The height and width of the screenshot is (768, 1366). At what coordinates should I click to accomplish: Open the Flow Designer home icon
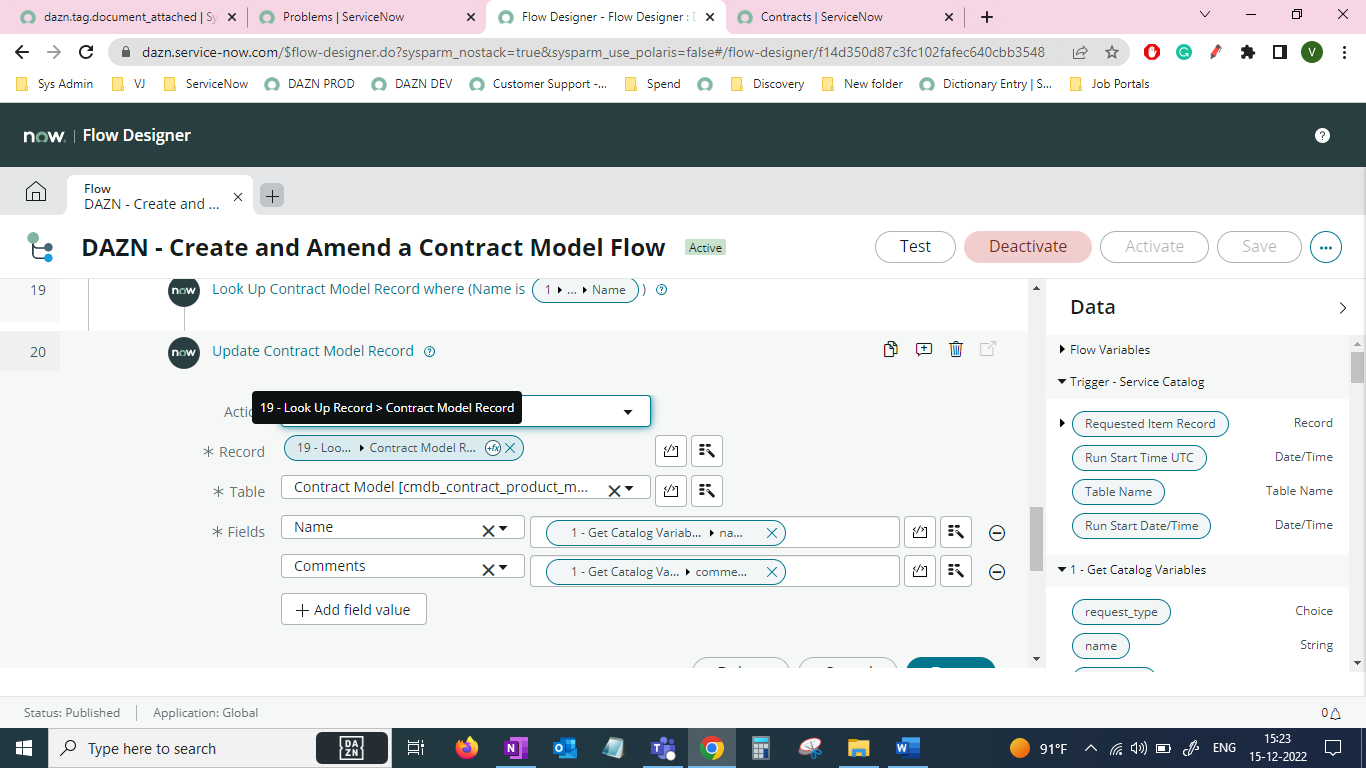tap(36, 192)
